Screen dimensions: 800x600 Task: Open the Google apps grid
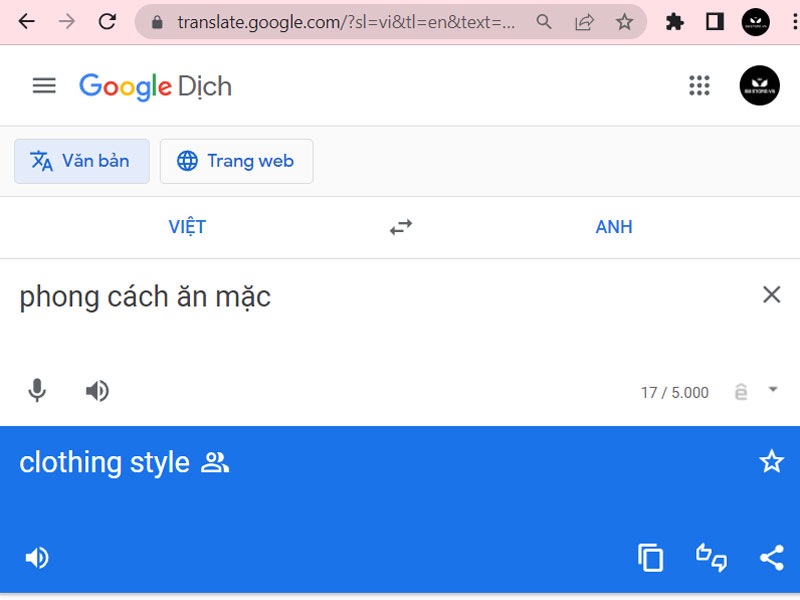tap(700, 85)
